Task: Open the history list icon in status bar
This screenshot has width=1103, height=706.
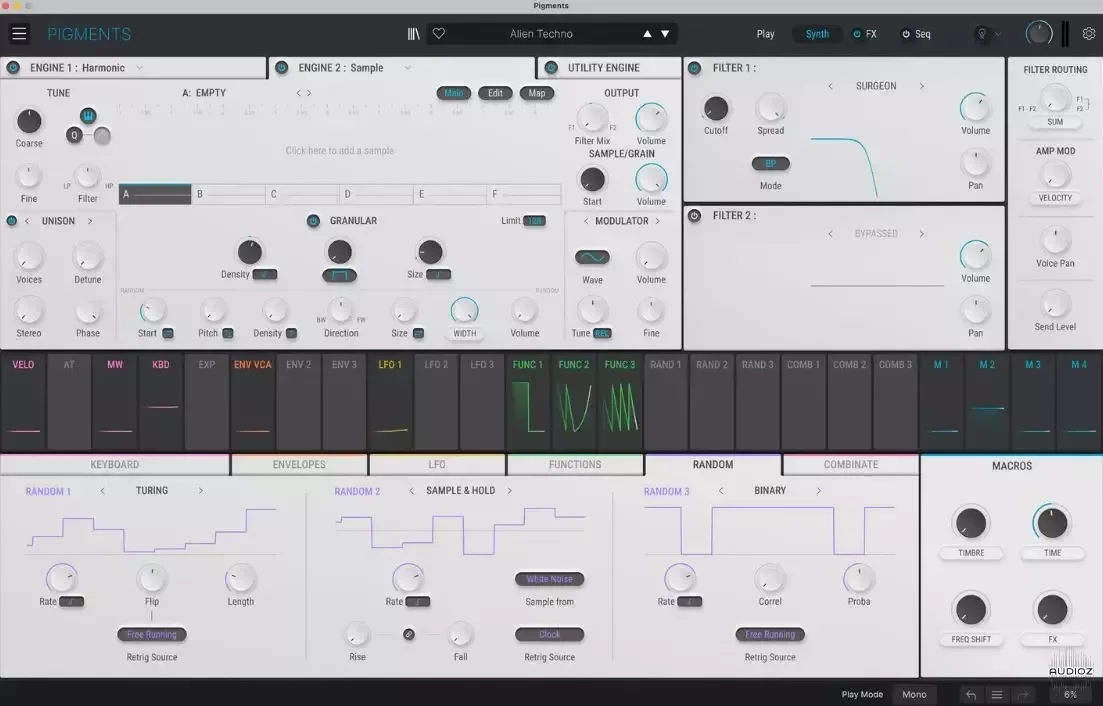Action: (x=997, y=695)
